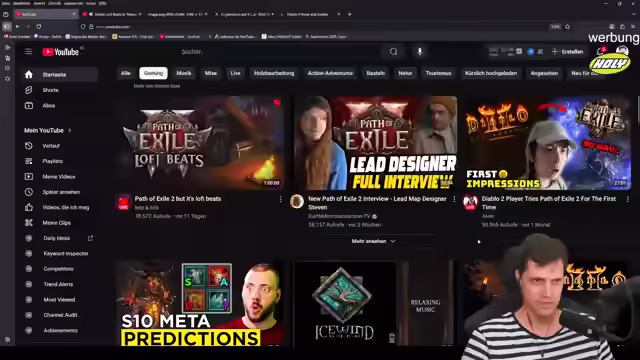Select the Angesehen filter chip
Screen dimensions: 640x360
coord(544,73)
